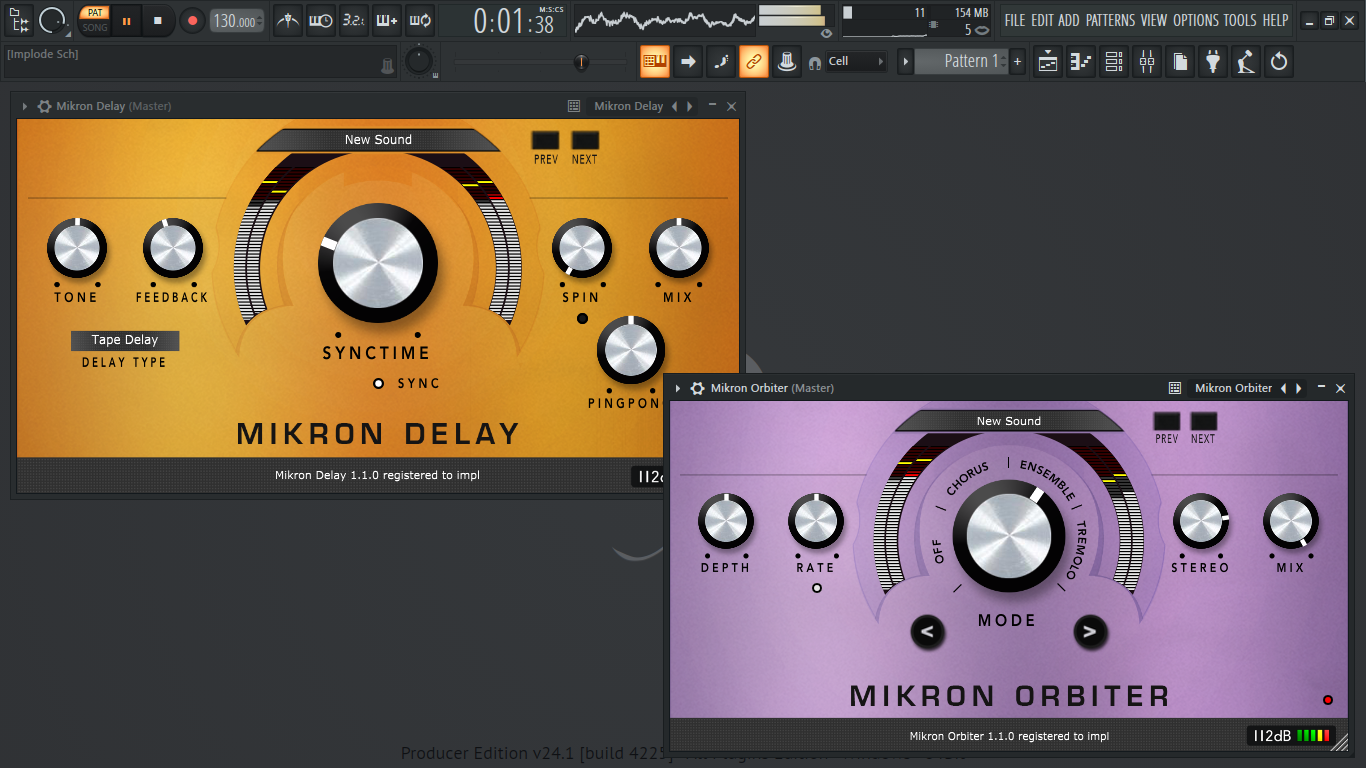Open the plugin picker plug icon

pos(1213,61)
